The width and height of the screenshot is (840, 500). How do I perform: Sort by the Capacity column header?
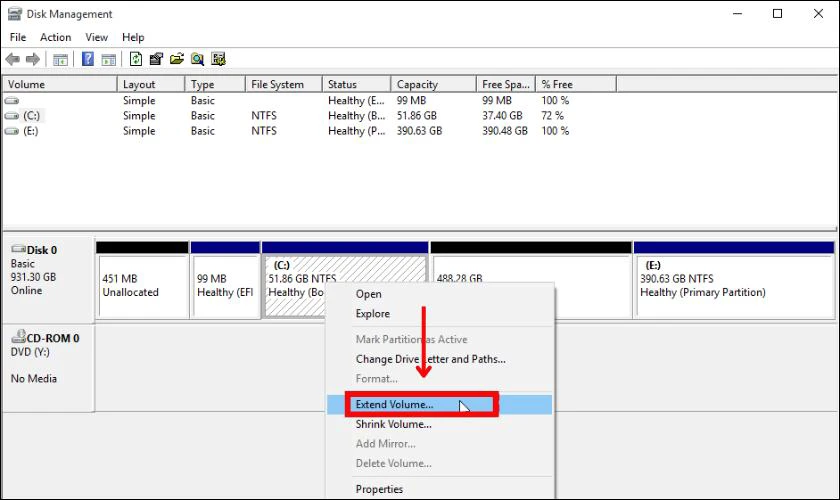pyautogui.click(x=434, y=84)
